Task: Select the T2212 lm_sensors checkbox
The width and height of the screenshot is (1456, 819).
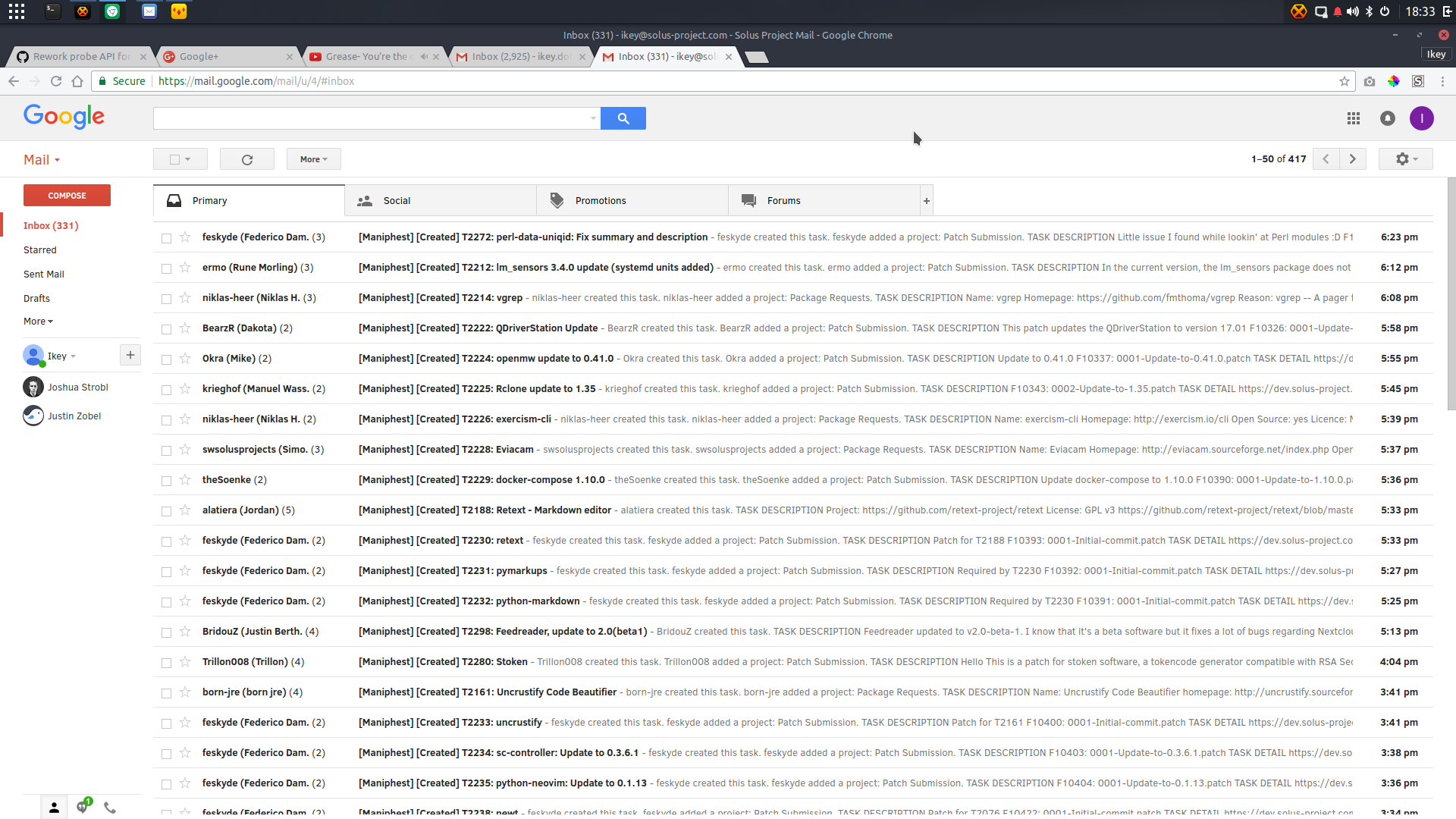Action: pos(166,268)
